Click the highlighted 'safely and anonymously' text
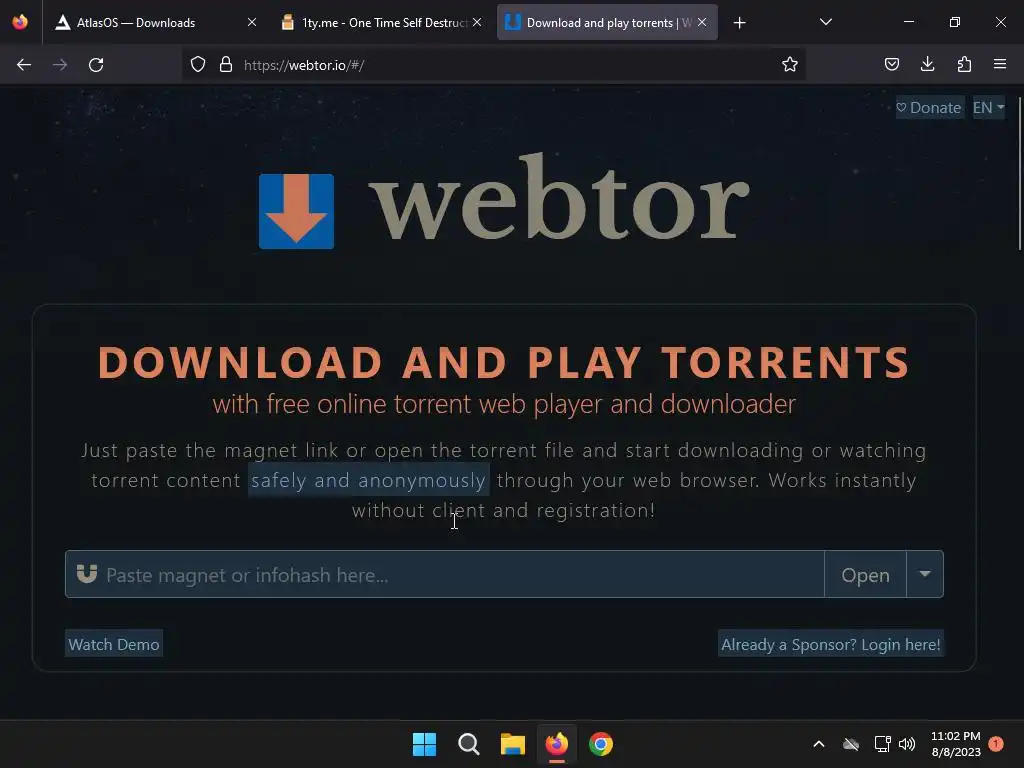The image size is (1024, 768). coord(368,480)
